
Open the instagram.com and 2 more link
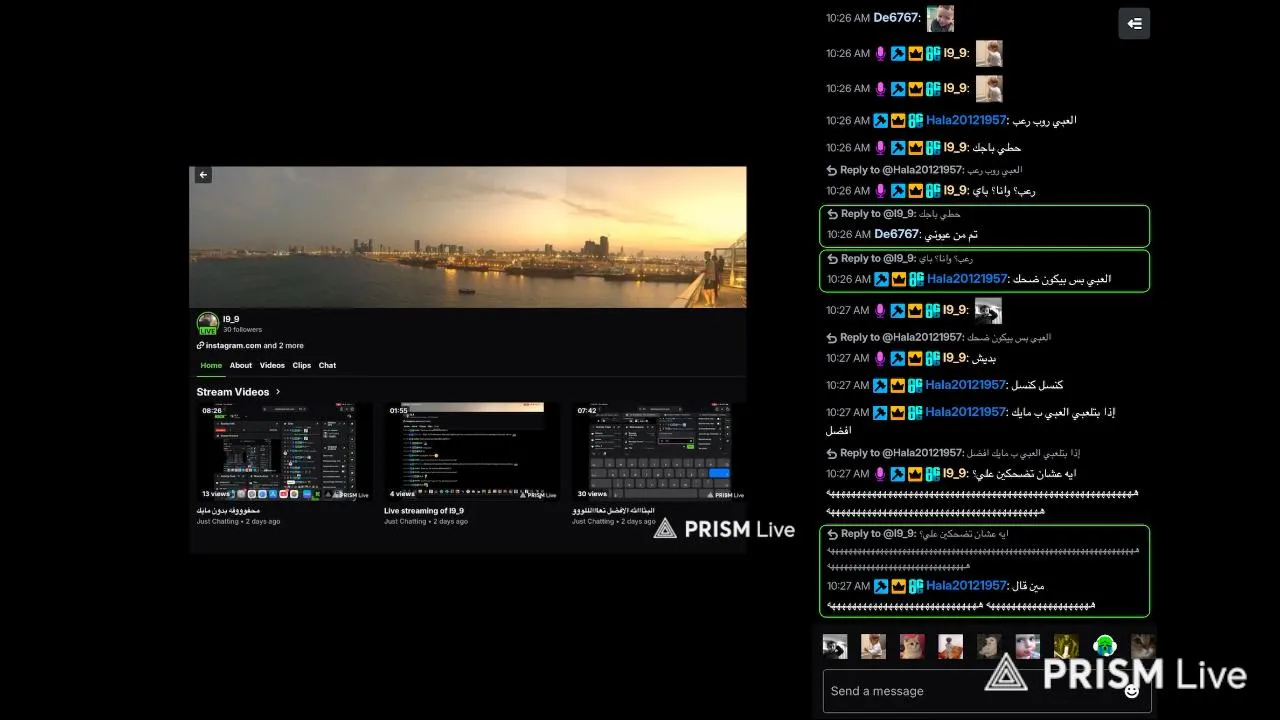255,345
